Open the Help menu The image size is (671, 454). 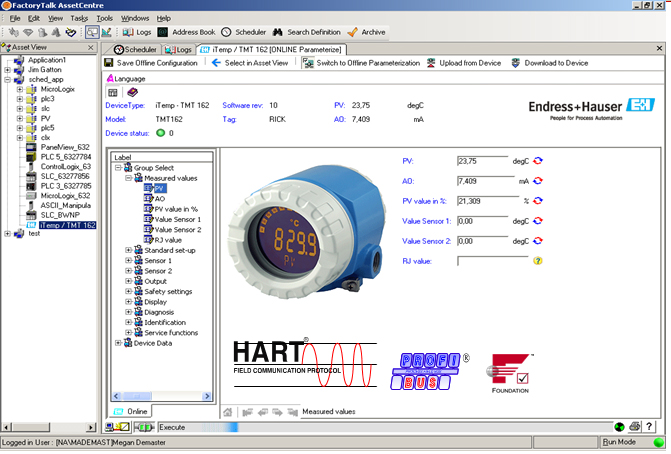tap(163, 18)
